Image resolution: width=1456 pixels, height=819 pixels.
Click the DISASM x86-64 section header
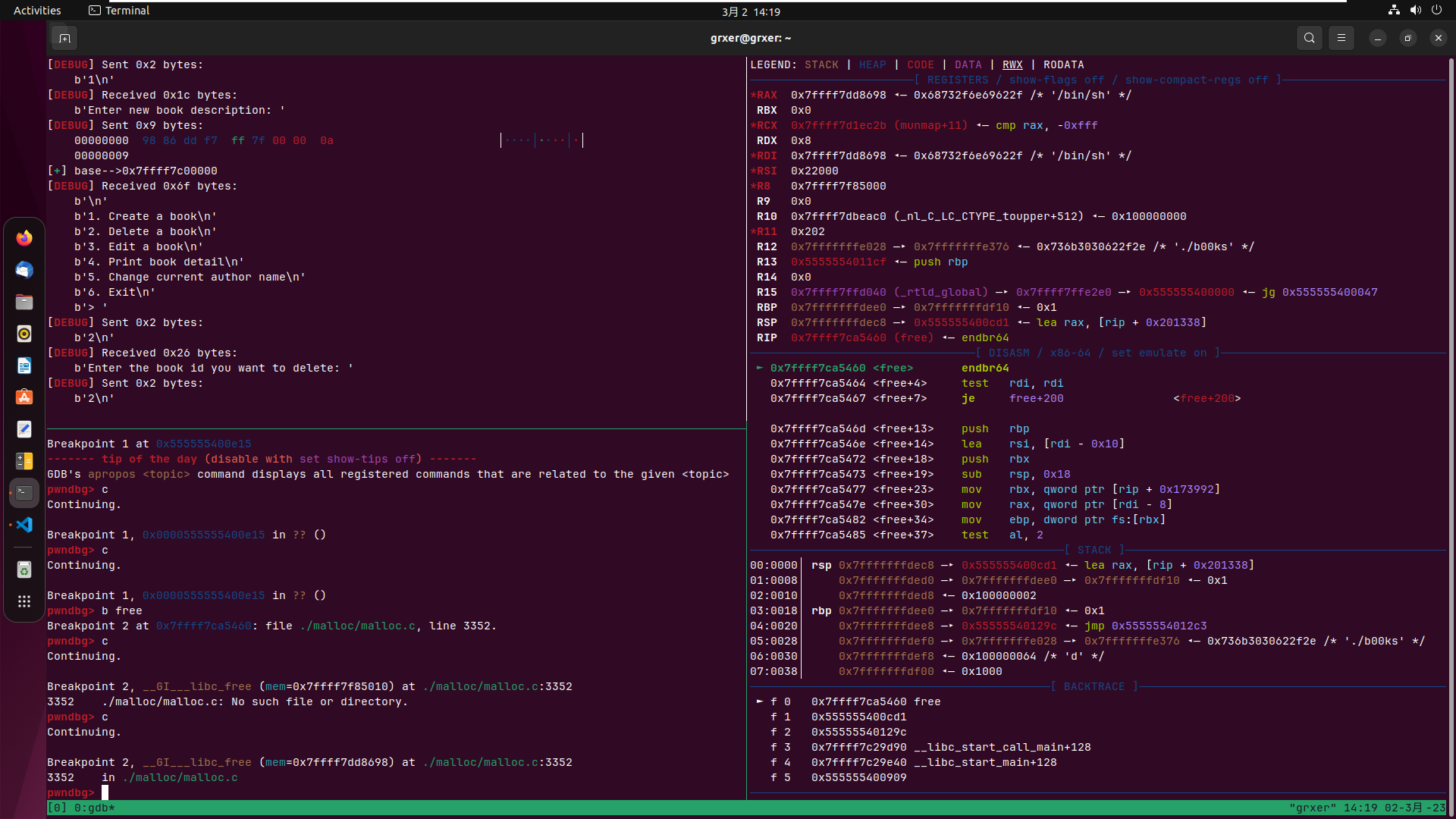(x=1097, y=353)
